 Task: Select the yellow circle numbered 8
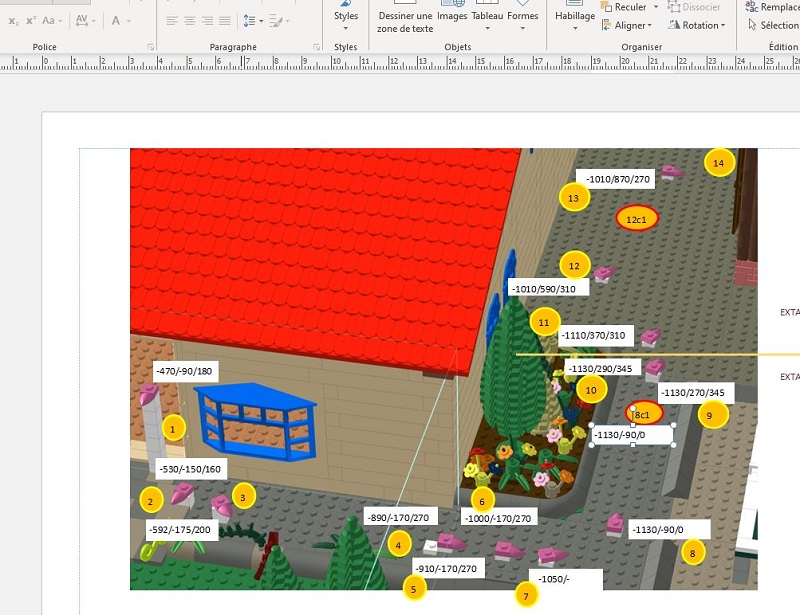coord(692,553)
